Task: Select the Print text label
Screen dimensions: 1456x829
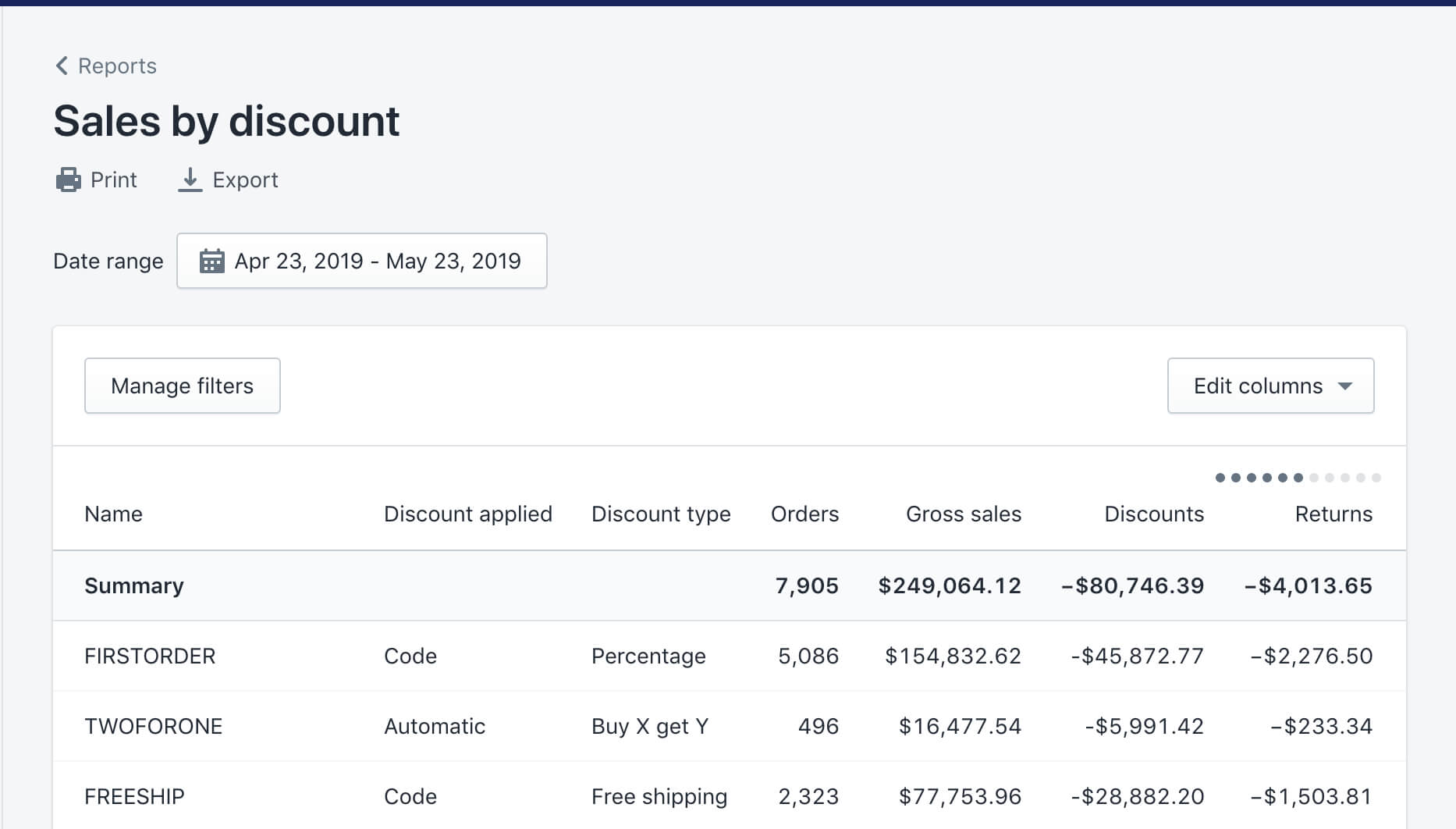Action: (x=113, y=180)
